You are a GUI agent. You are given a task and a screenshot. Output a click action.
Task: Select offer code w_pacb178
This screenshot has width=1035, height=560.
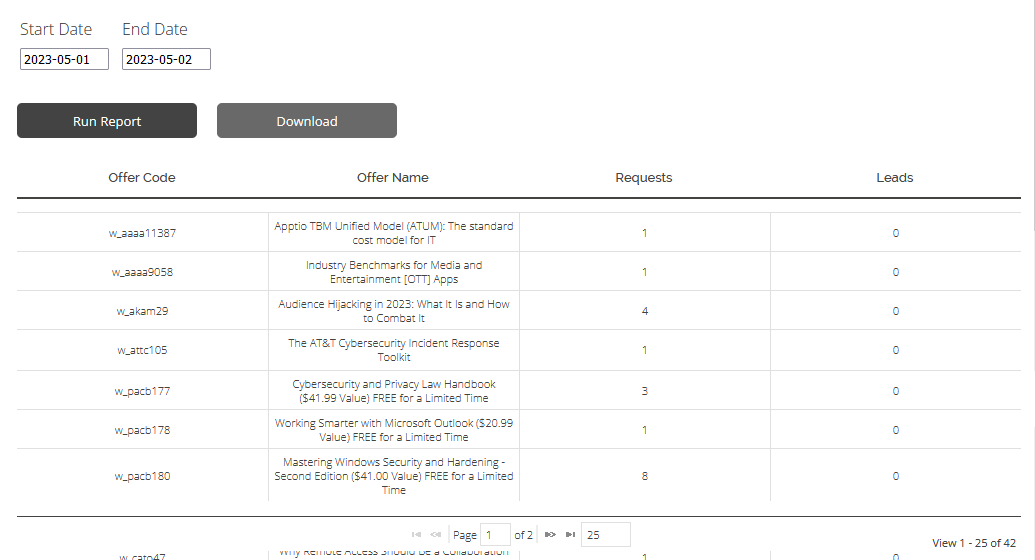pyautogui.click(x=143, y=429)
